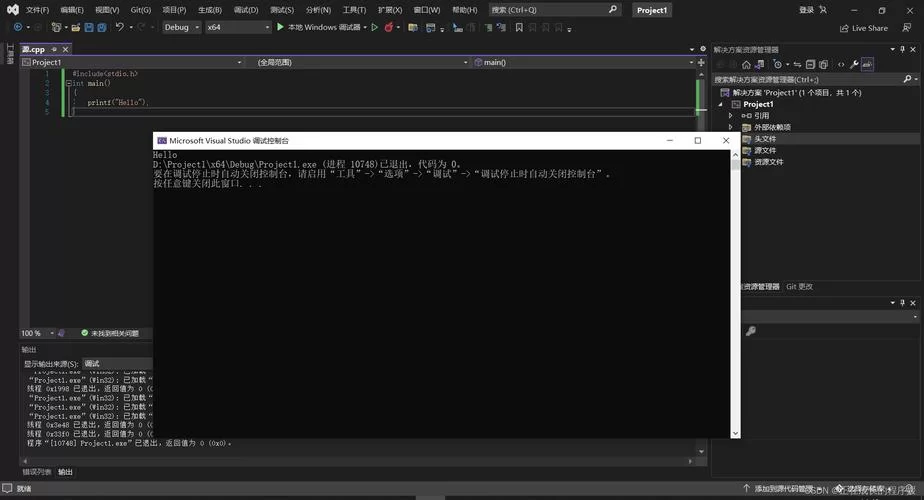Click the open file folder icon
924x500 pixels.
75,27
